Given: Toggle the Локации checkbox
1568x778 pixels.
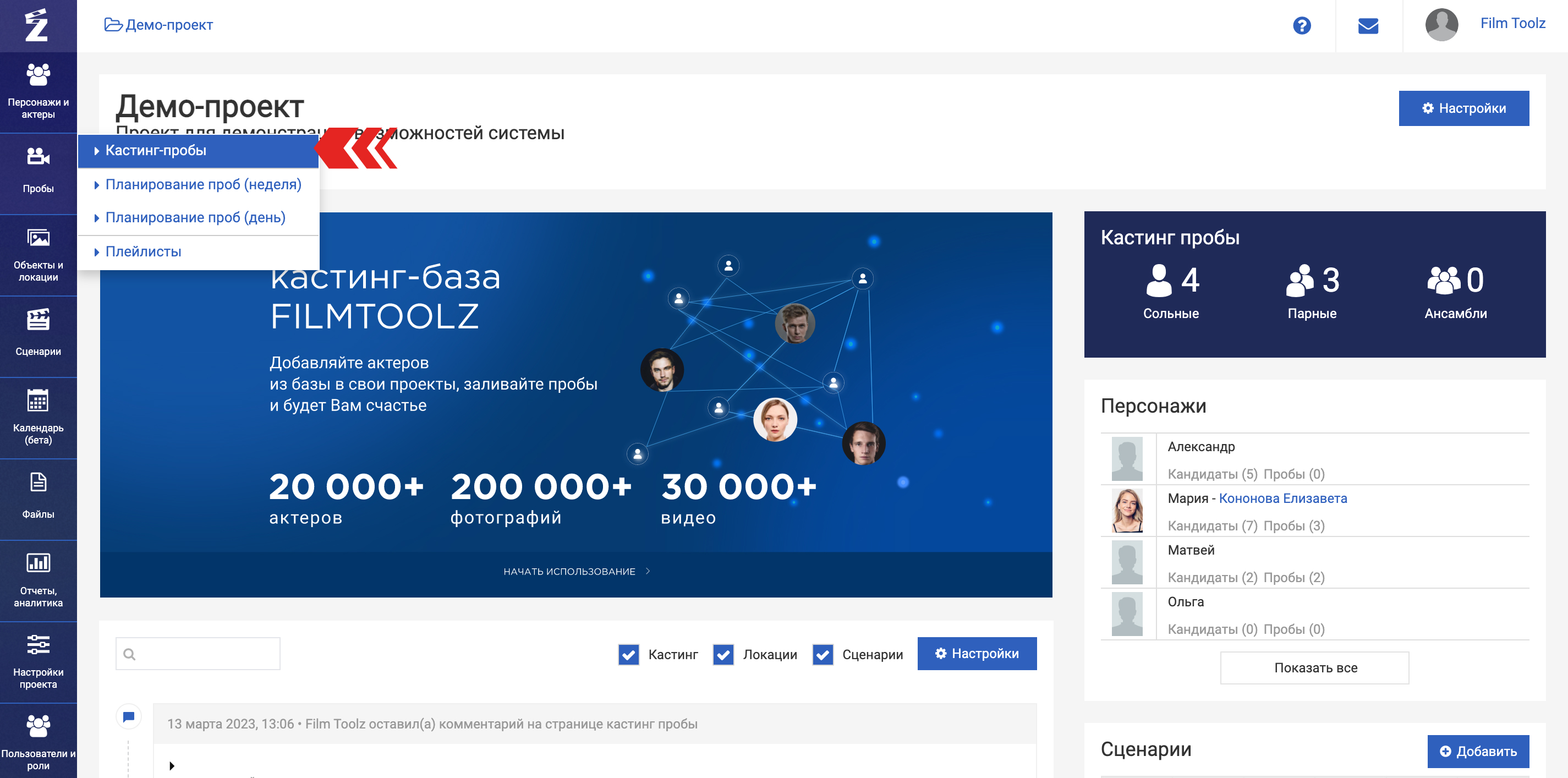Looking at the screenshot, I should click(722, 654).
